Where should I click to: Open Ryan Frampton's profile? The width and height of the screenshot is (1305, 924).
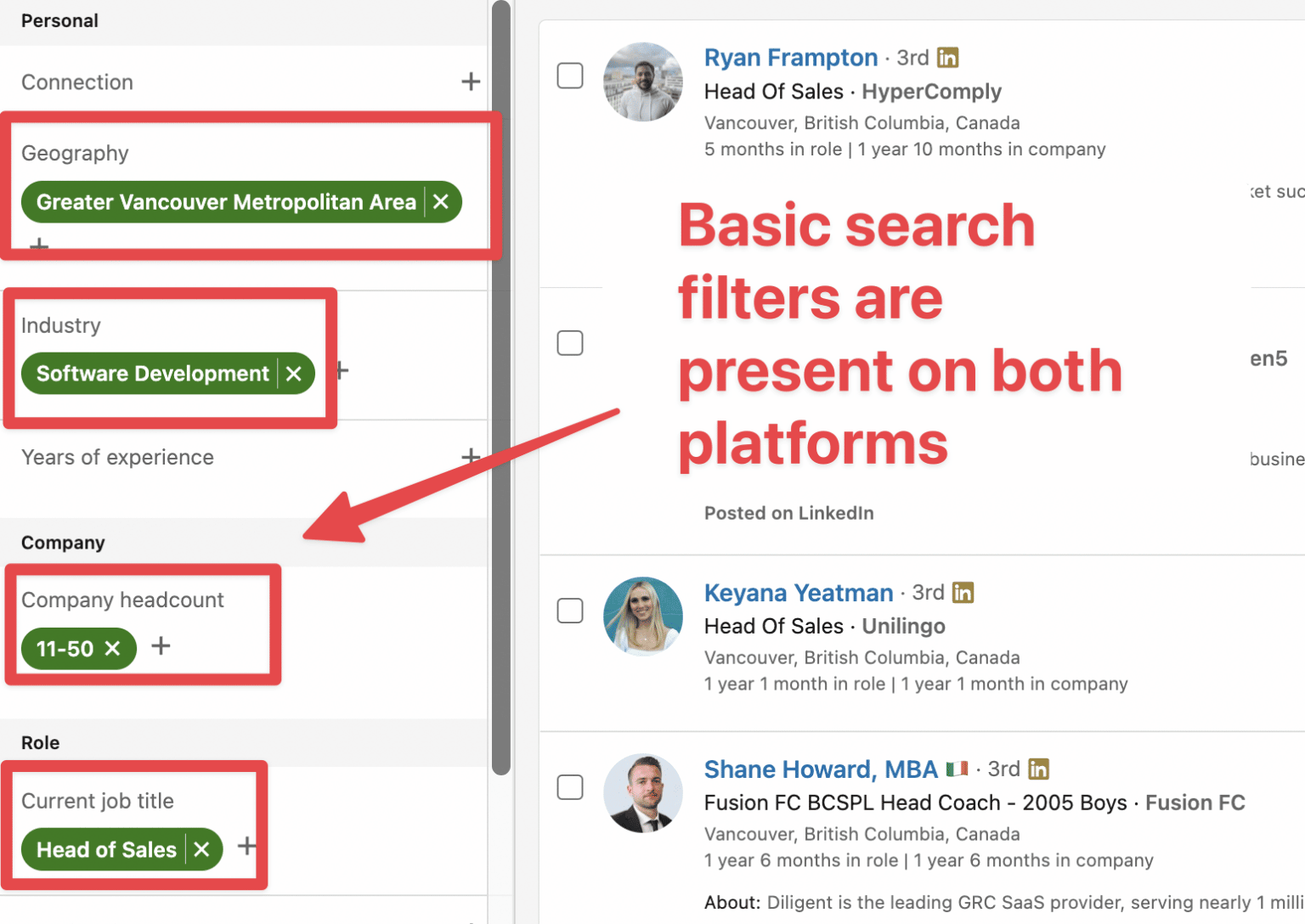point(791,57)
